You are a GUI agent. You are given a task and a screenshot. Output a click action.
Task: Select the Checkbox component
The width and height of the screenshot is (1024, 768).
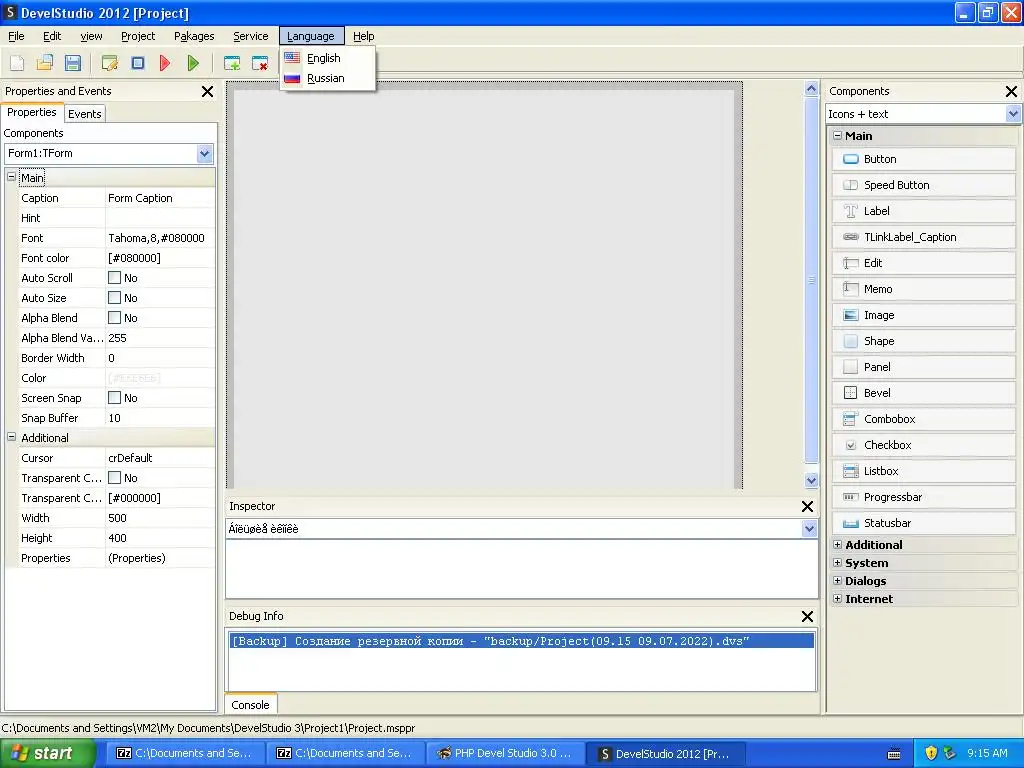tap(923, 445)
